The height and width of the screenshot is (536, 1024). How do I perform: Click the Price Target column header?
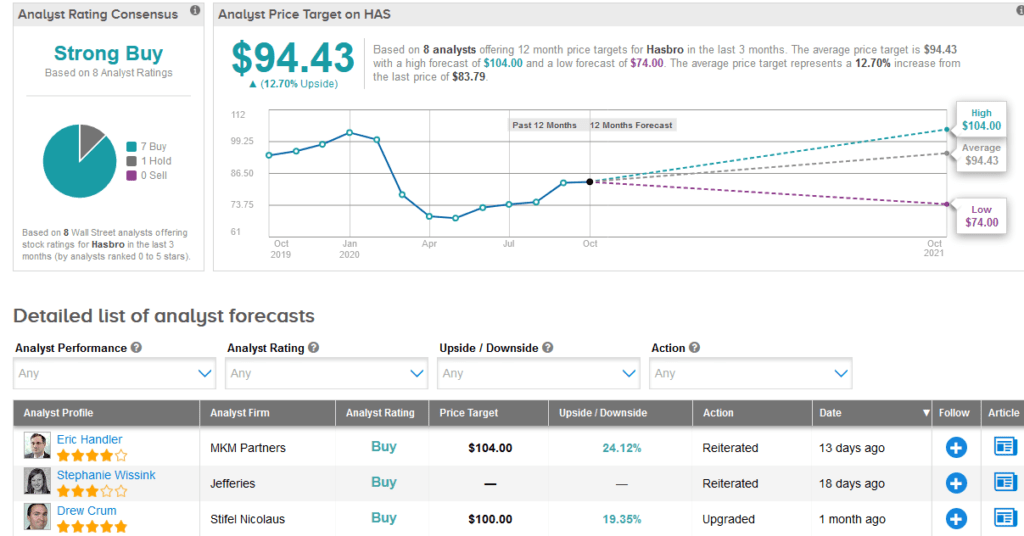click(469, 413)
